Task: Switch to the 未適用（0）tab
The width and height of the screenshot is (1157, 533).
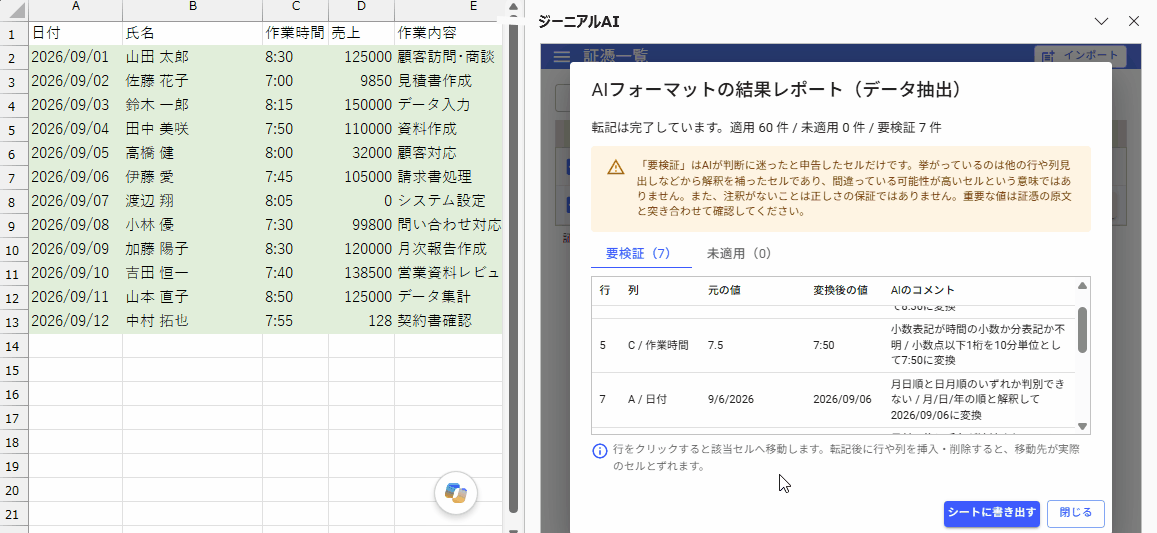Action: (x=739, y=253)
